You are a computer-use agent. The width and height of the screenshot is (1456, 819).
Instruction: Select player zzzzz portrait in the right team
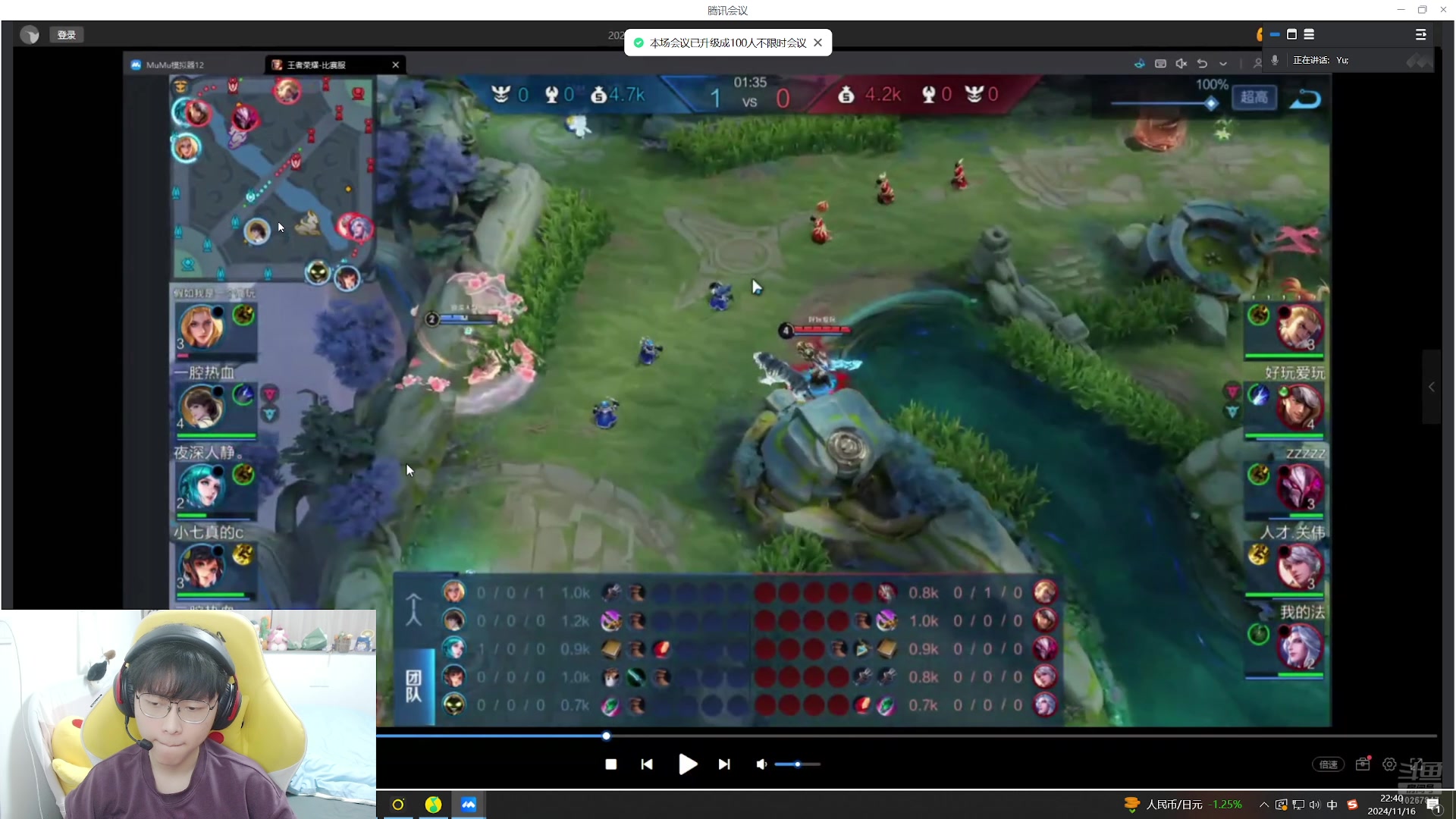1299,486
